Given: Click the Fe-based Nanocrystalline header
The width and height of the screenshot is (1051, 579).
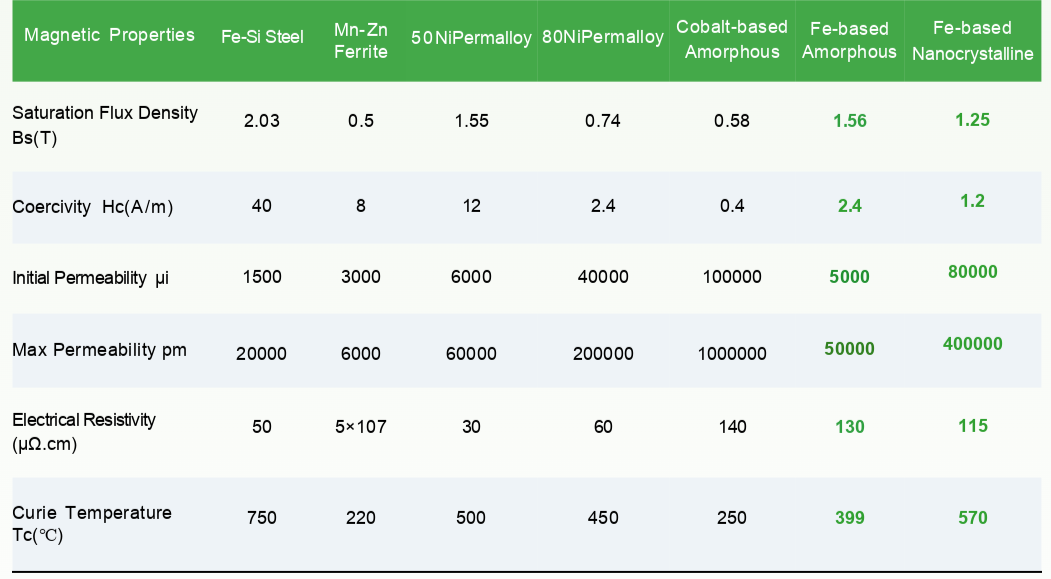Looking at the screenshot, I should [973, 41].
